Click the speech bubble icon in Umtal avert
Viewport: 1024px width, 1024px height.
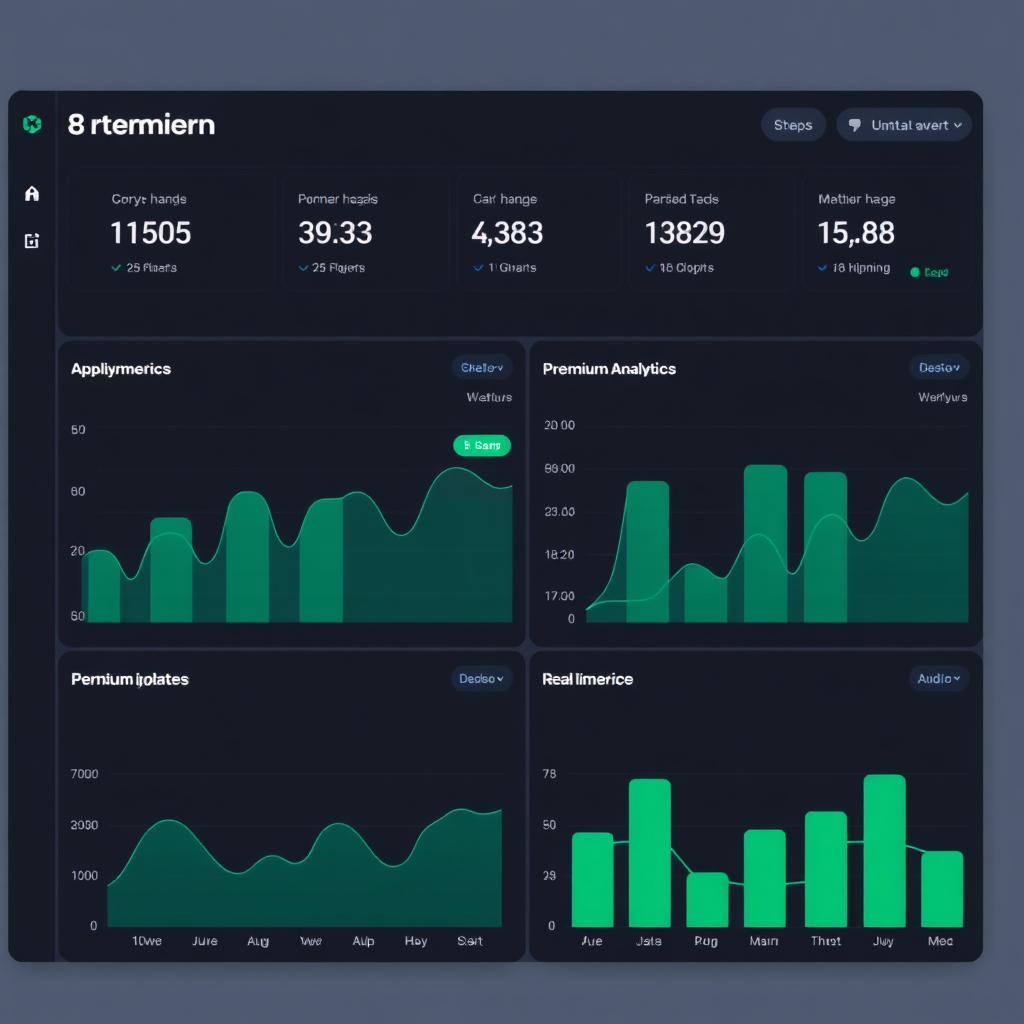click(x=854, y=125)
